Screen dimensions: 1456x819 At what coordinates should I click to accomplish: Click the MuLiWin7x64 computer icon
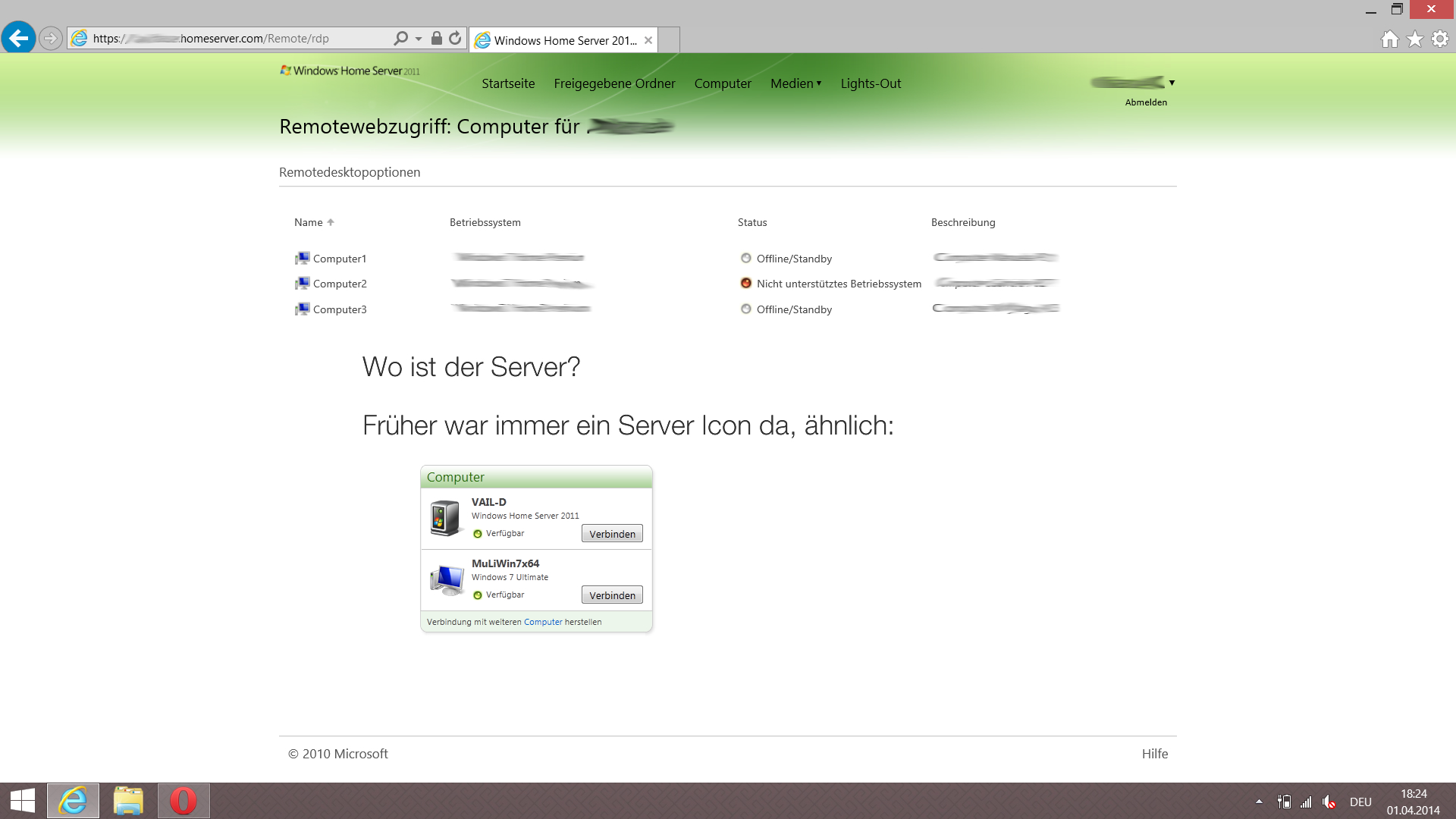pos(447,580)
